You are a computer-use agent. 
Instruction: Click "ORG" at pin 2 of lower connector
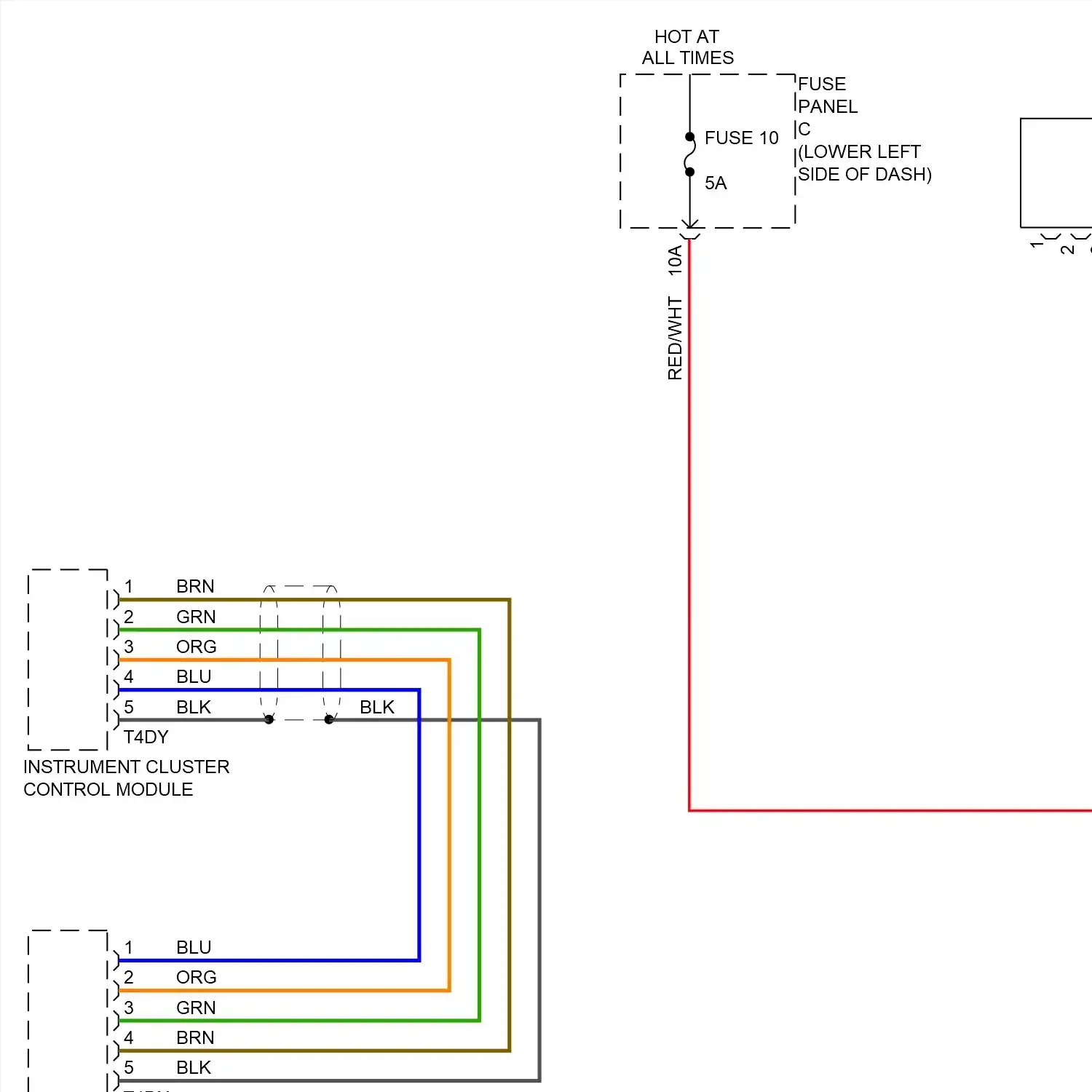click(x=196, y=977)
